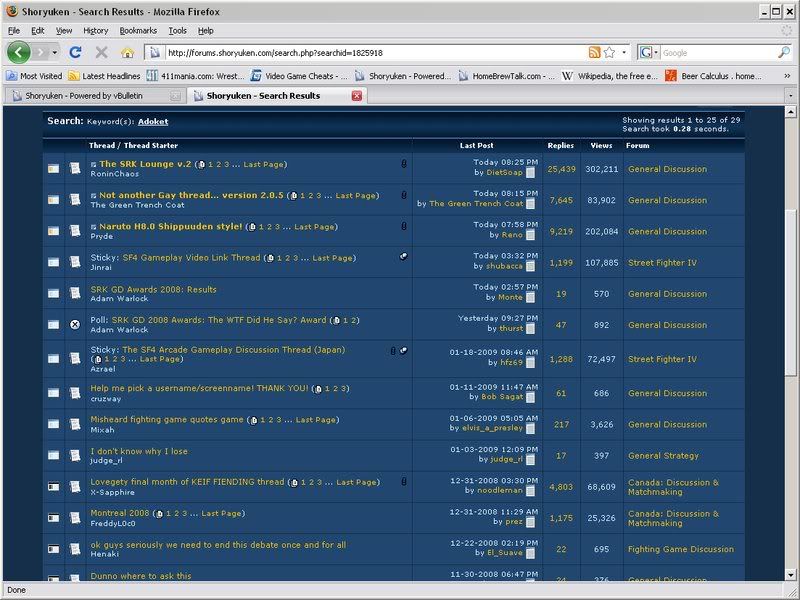The image size is (800, 600).
Task: Open Last Page of Misheard fighting game quotes
Action: pyautogui.click(x=316, y=420)
